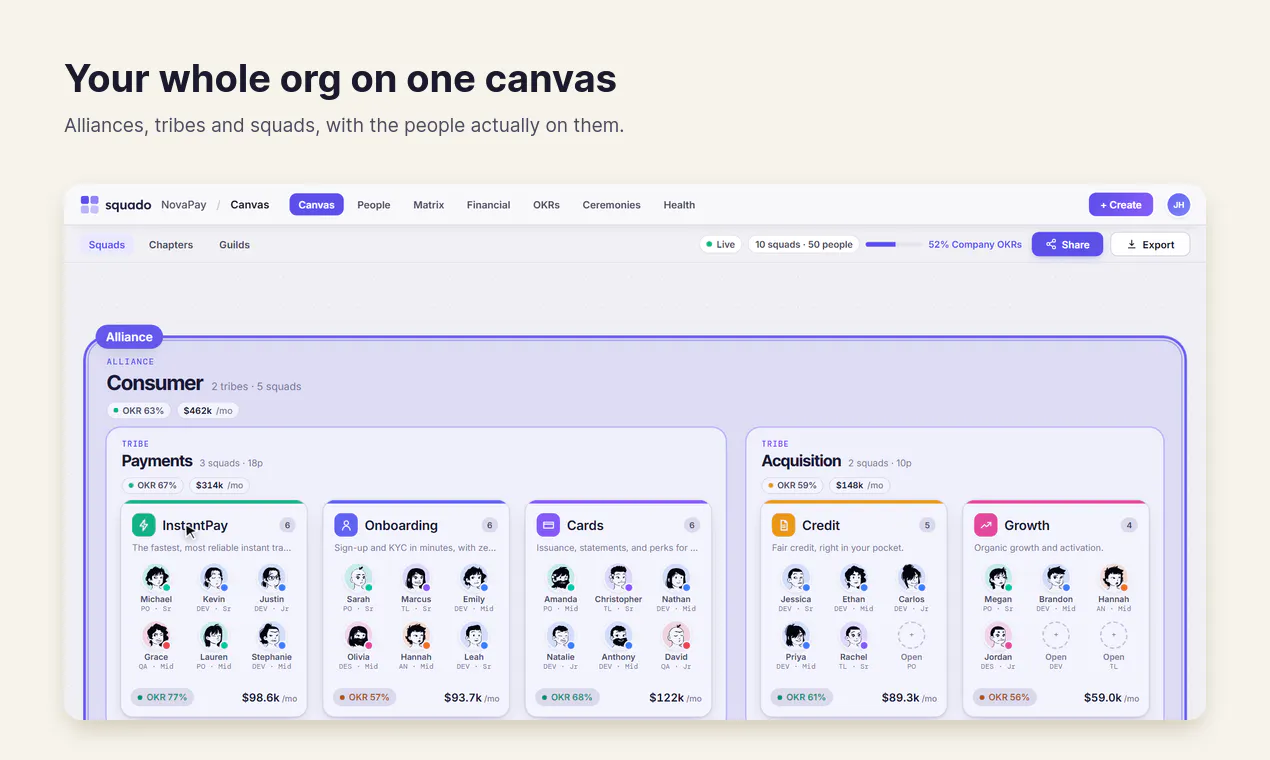Image resolution: width=1270 pixels, height=760 pixels.
Task: Select Sarah's avatar in Onboarding
Action: [x=358, y=578]
